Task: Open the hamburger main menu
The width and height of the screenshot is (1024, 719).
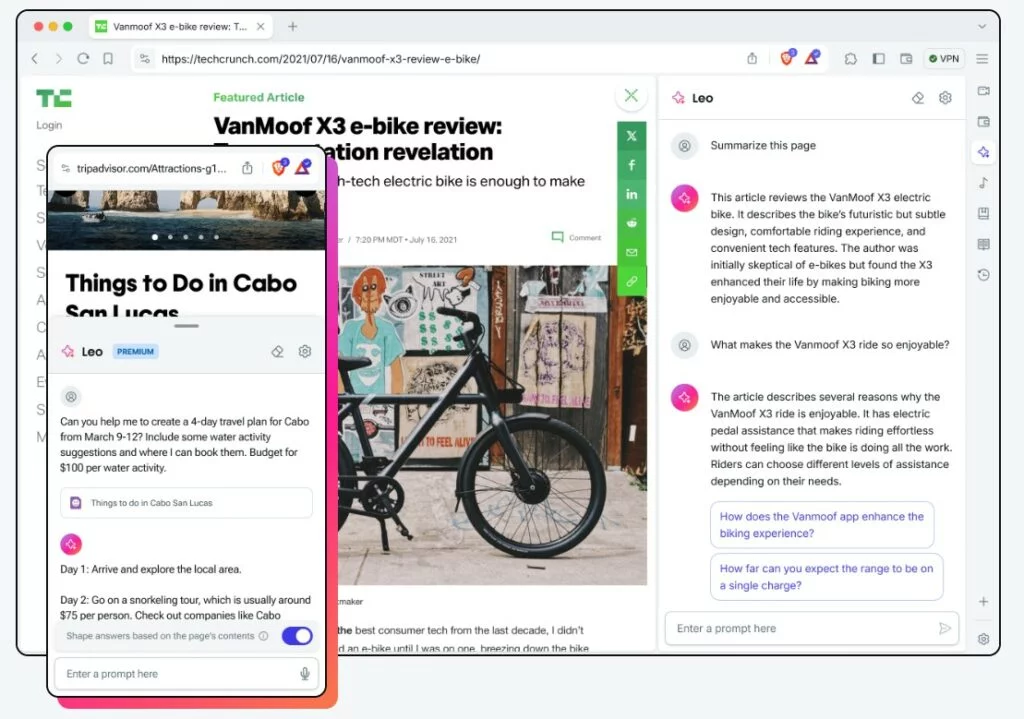Action: coord(983,59)
